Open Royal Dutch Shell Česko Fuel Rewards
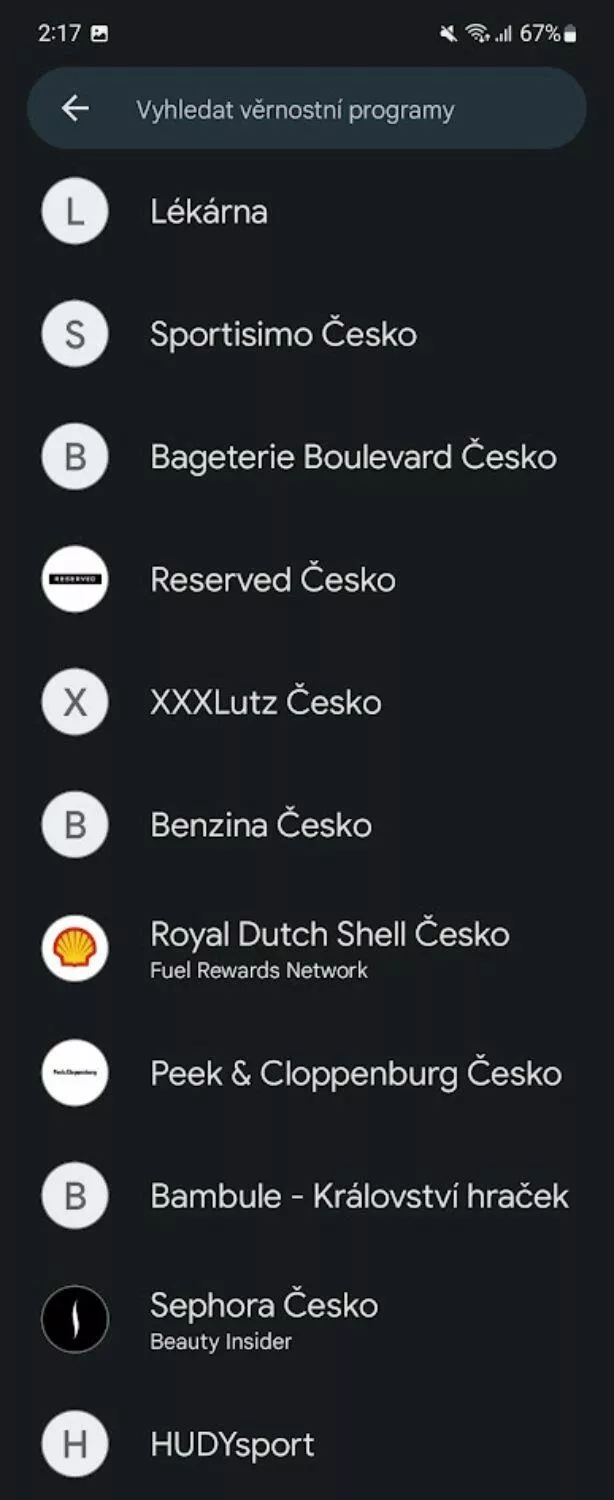 pos(307,948)
